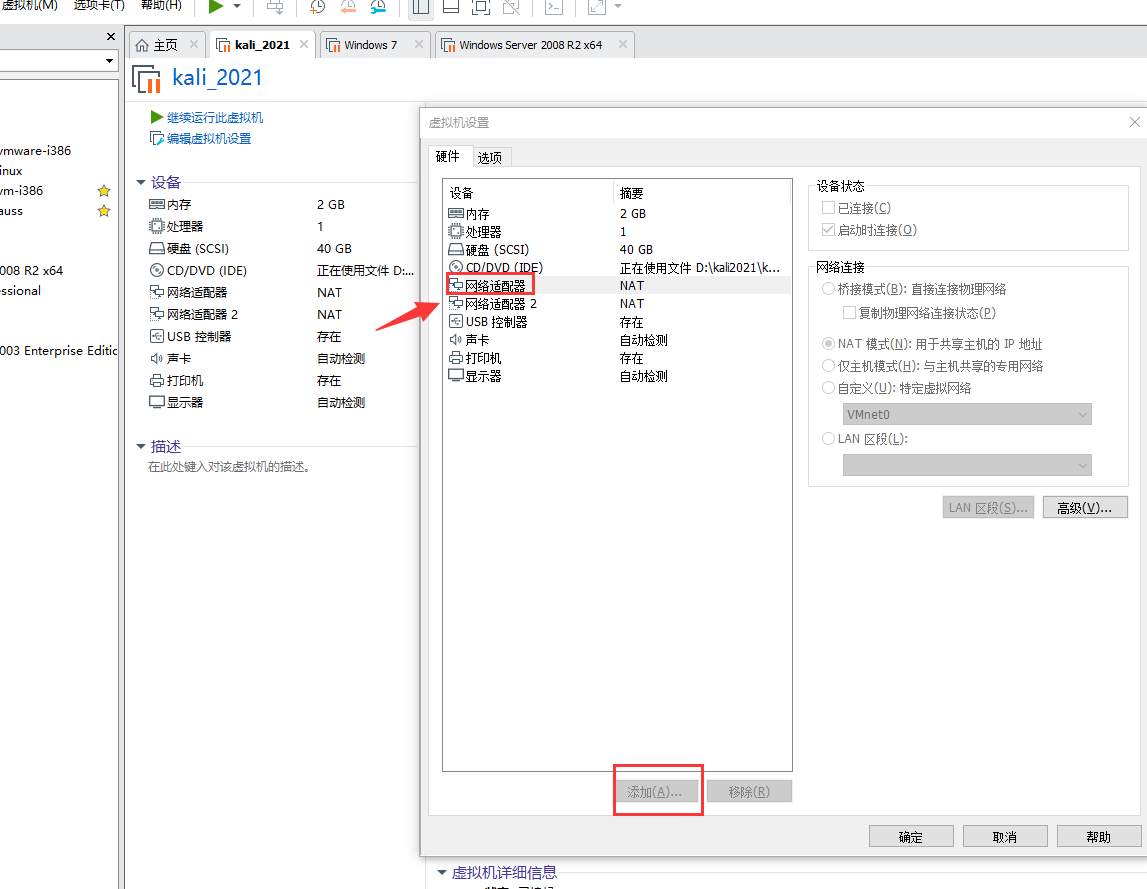The width and height of the screenshot is (1147, 889).
Task: Open the LAN 区段 empty dropdown
Action: 967,465
